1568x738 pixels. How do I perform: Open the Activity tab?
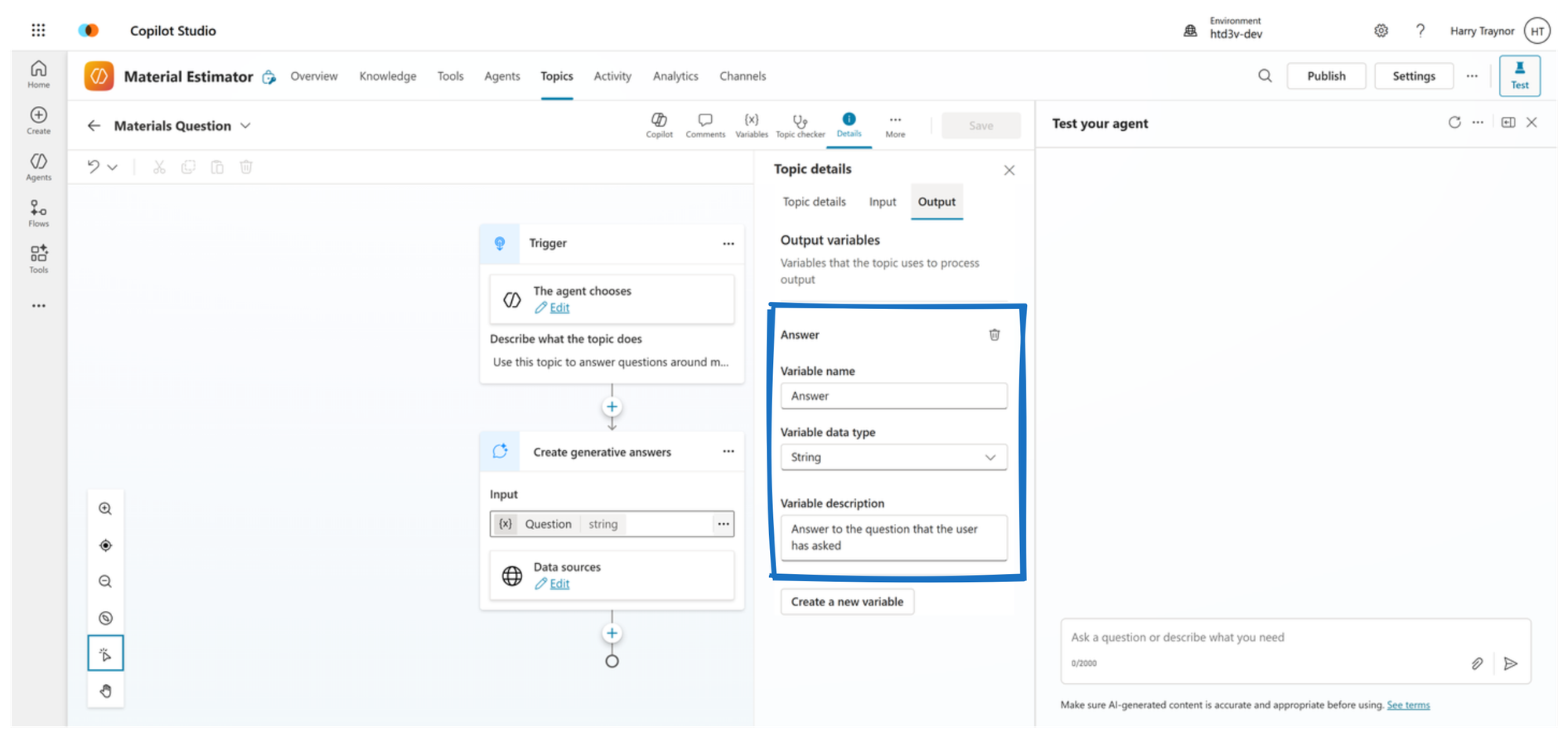pyautogui.click(x=612, y=76)
